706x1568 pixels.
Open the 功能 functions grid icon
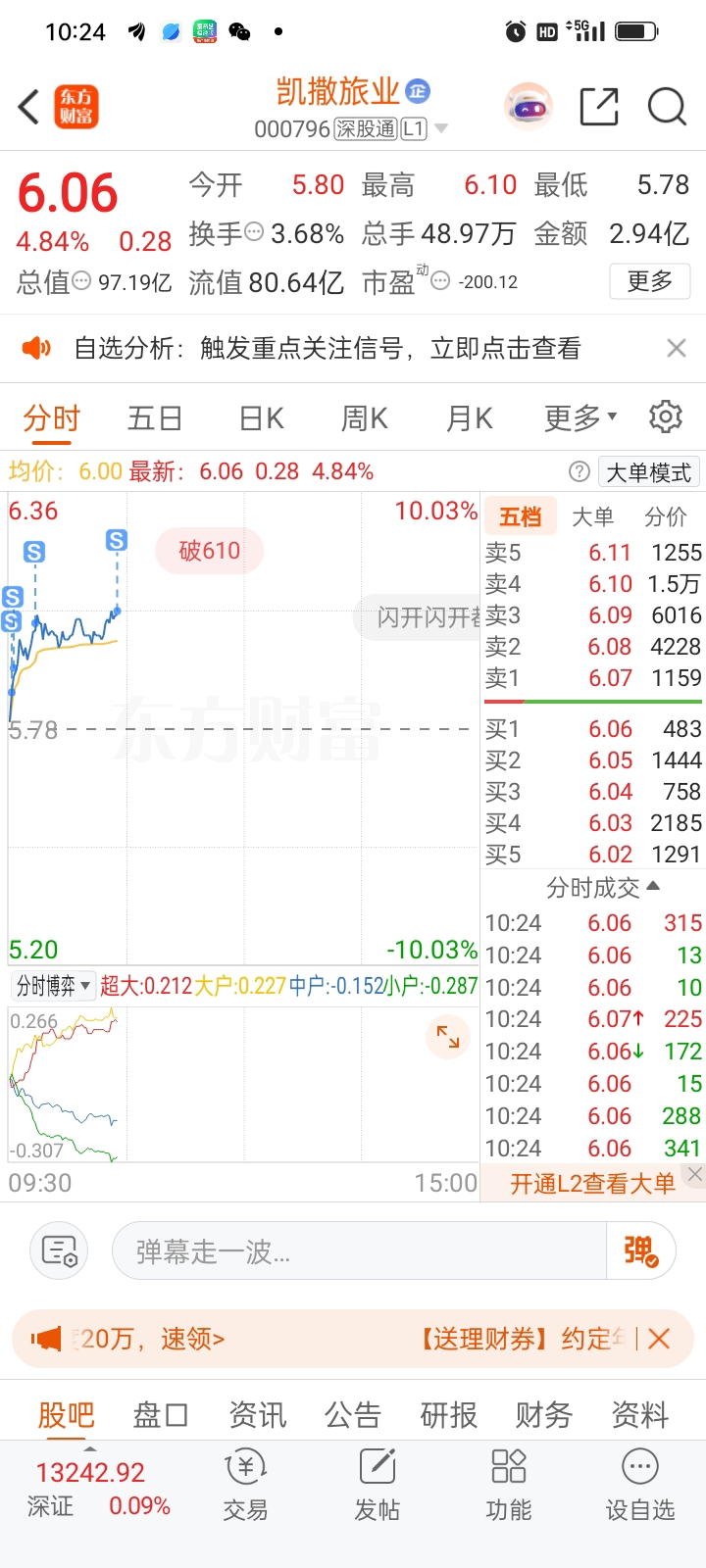click(508, 1485)
